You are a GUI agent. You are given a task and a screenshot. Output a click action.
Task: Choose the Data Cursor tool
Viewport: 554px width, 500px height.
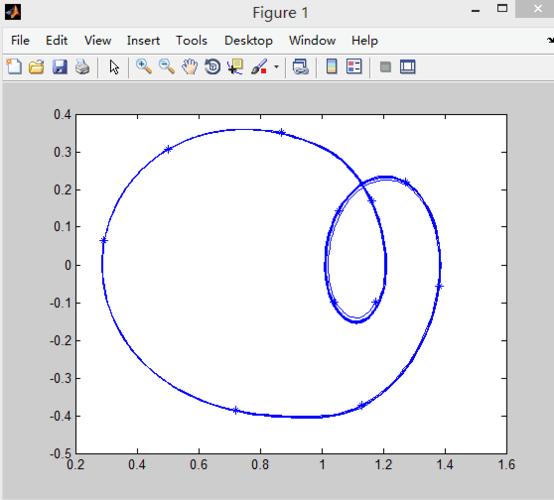[x=235, y=67]
